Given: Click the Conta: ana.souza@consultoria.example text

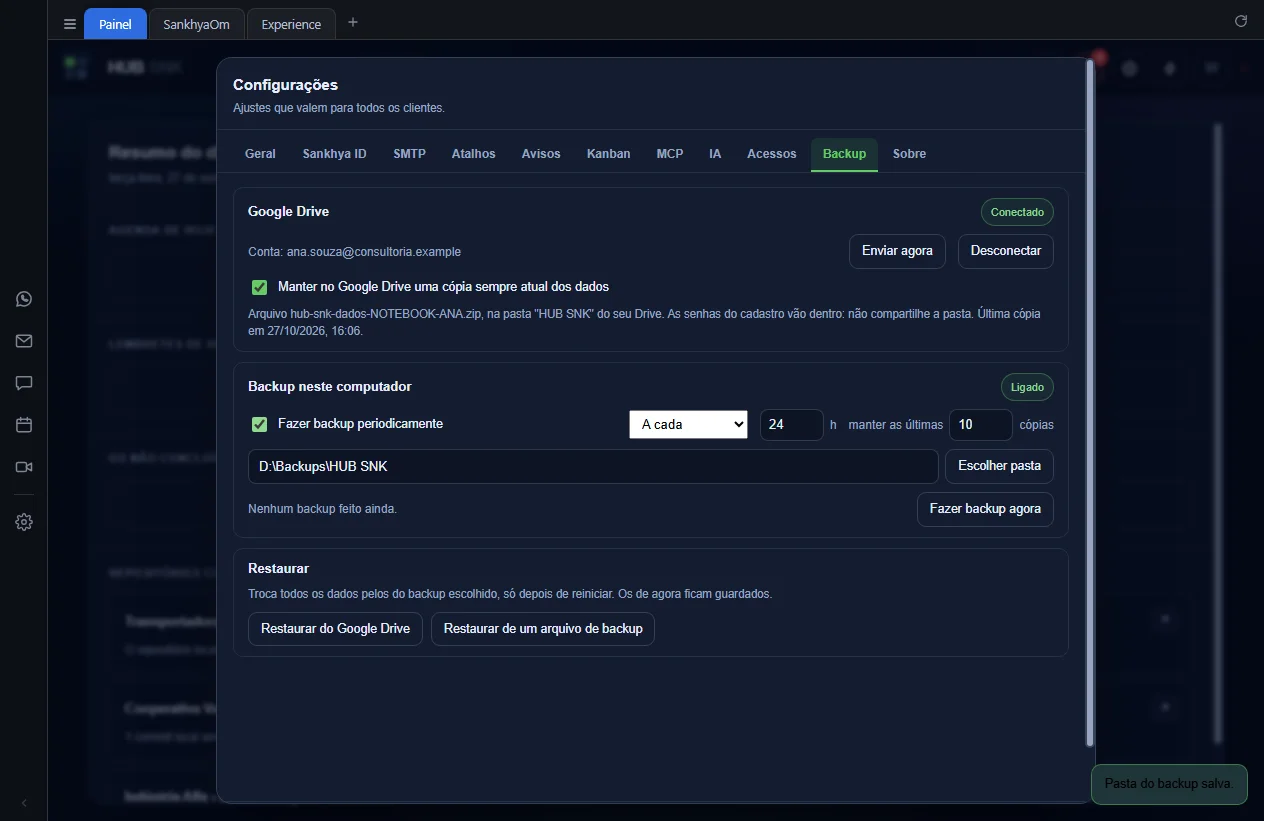Looking at the screenshot, I should [354, 252].
